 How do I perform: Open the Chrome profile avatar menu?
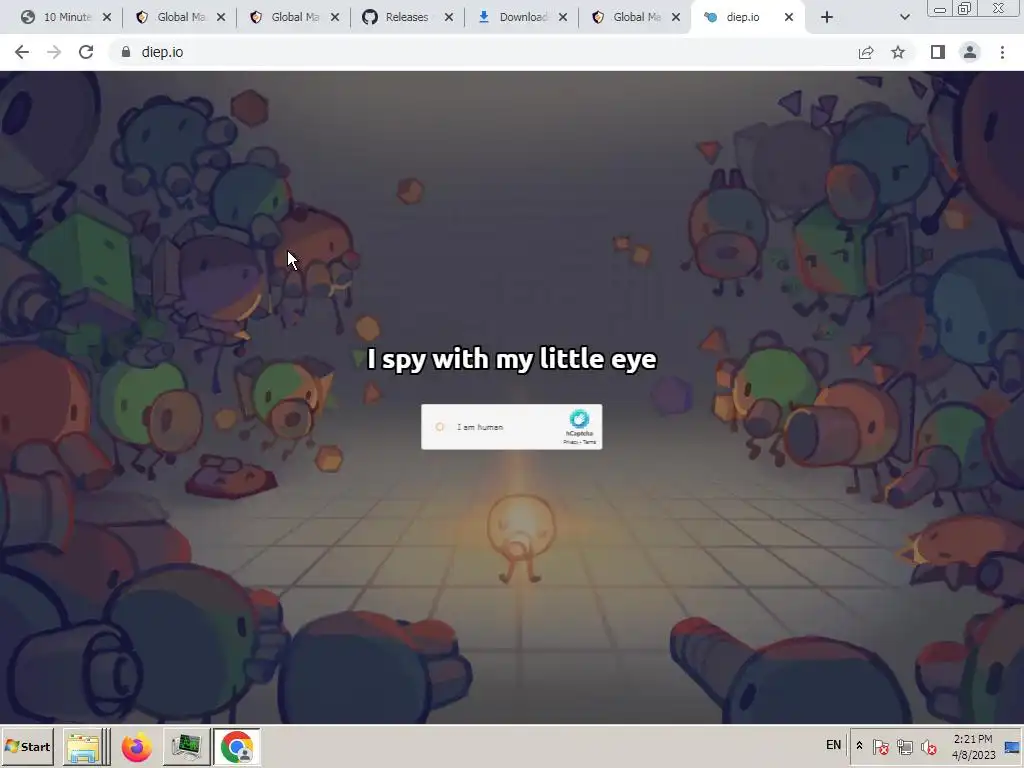(970, 52)
